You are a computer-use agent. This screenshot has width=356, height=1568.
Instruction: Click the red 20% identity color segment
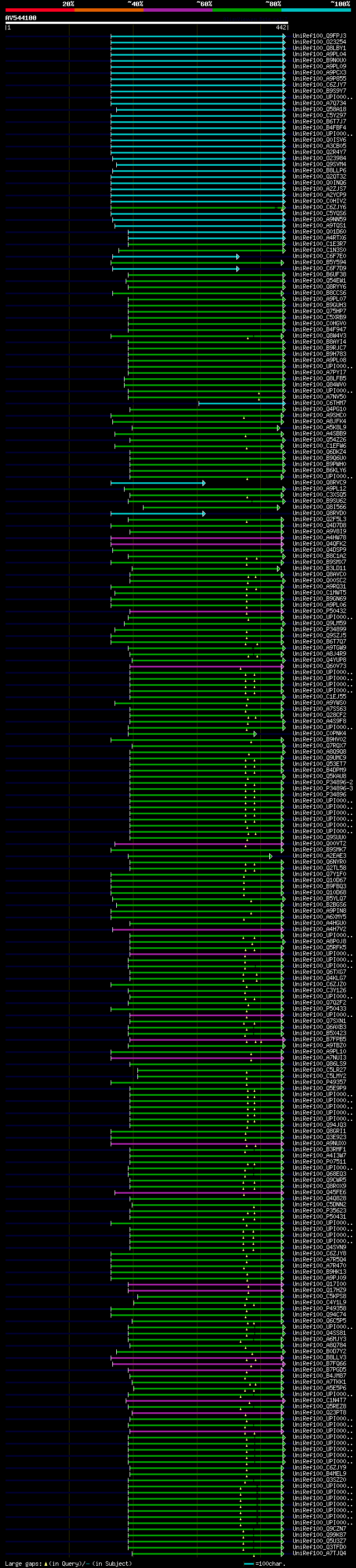click(x=39, y=10)
